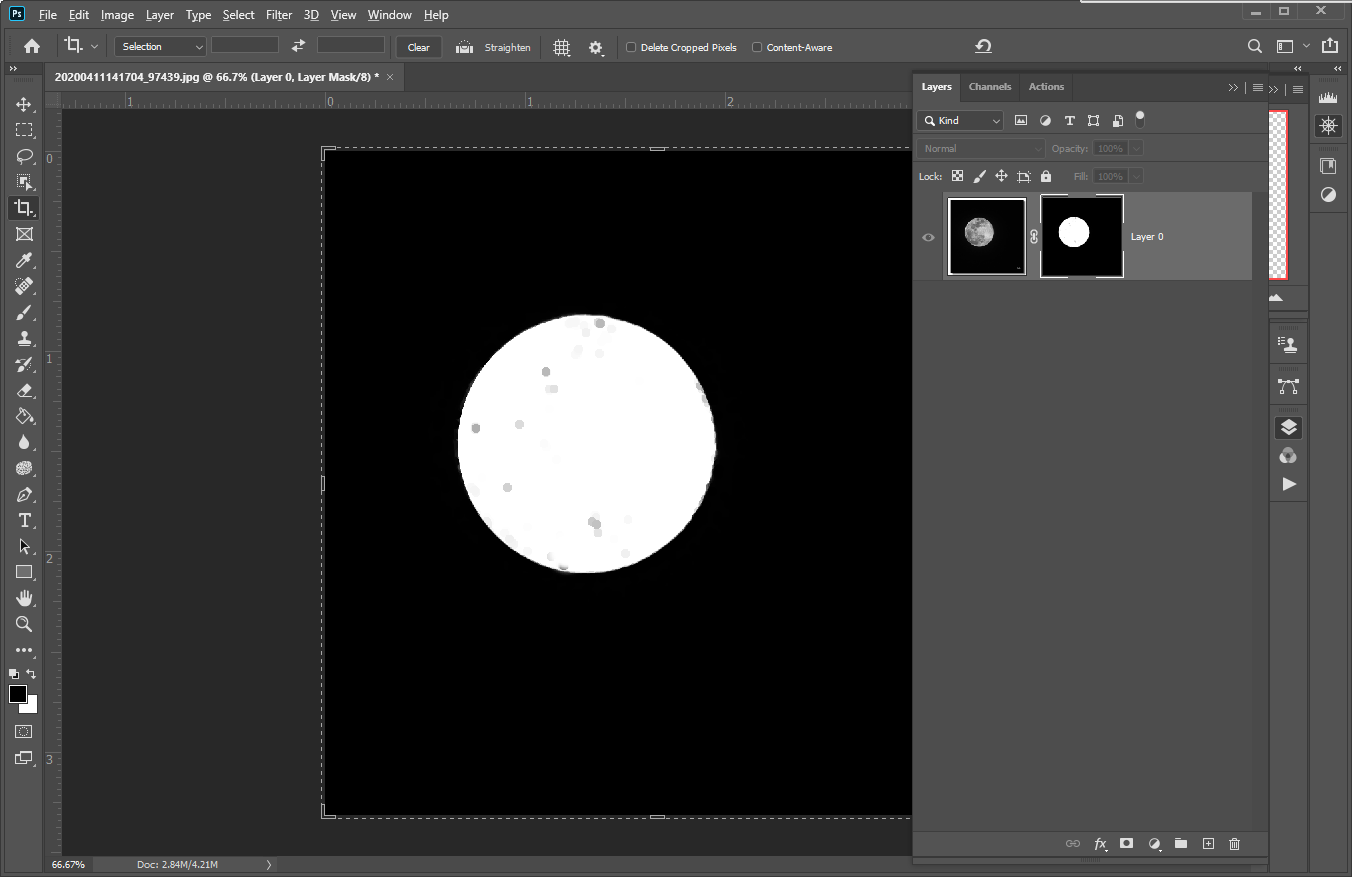Image resolution: width=1352 pixels, height=877 pixels.
Task: Click the Clear button
Action: (x=419, y=47)
